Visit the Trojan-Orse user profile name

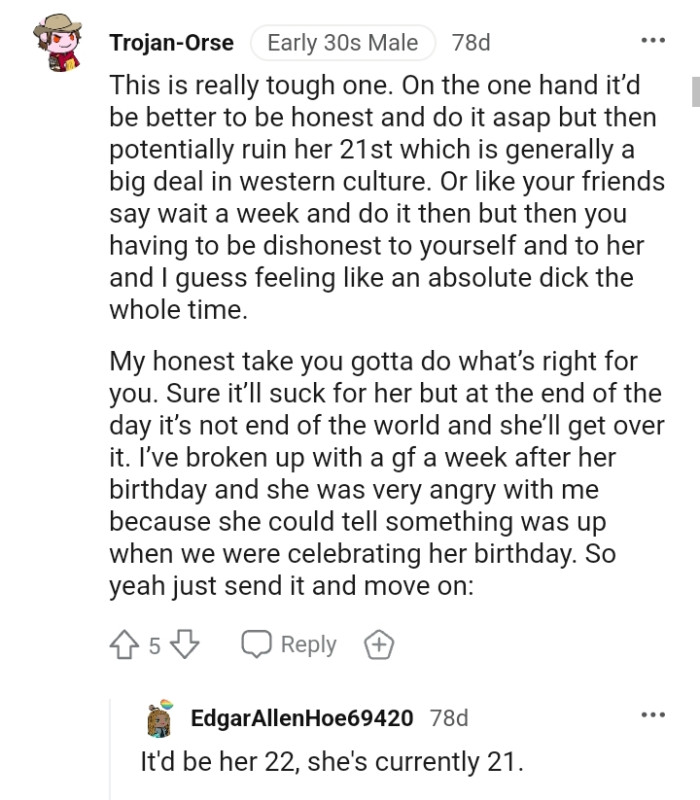pos(171,43)
